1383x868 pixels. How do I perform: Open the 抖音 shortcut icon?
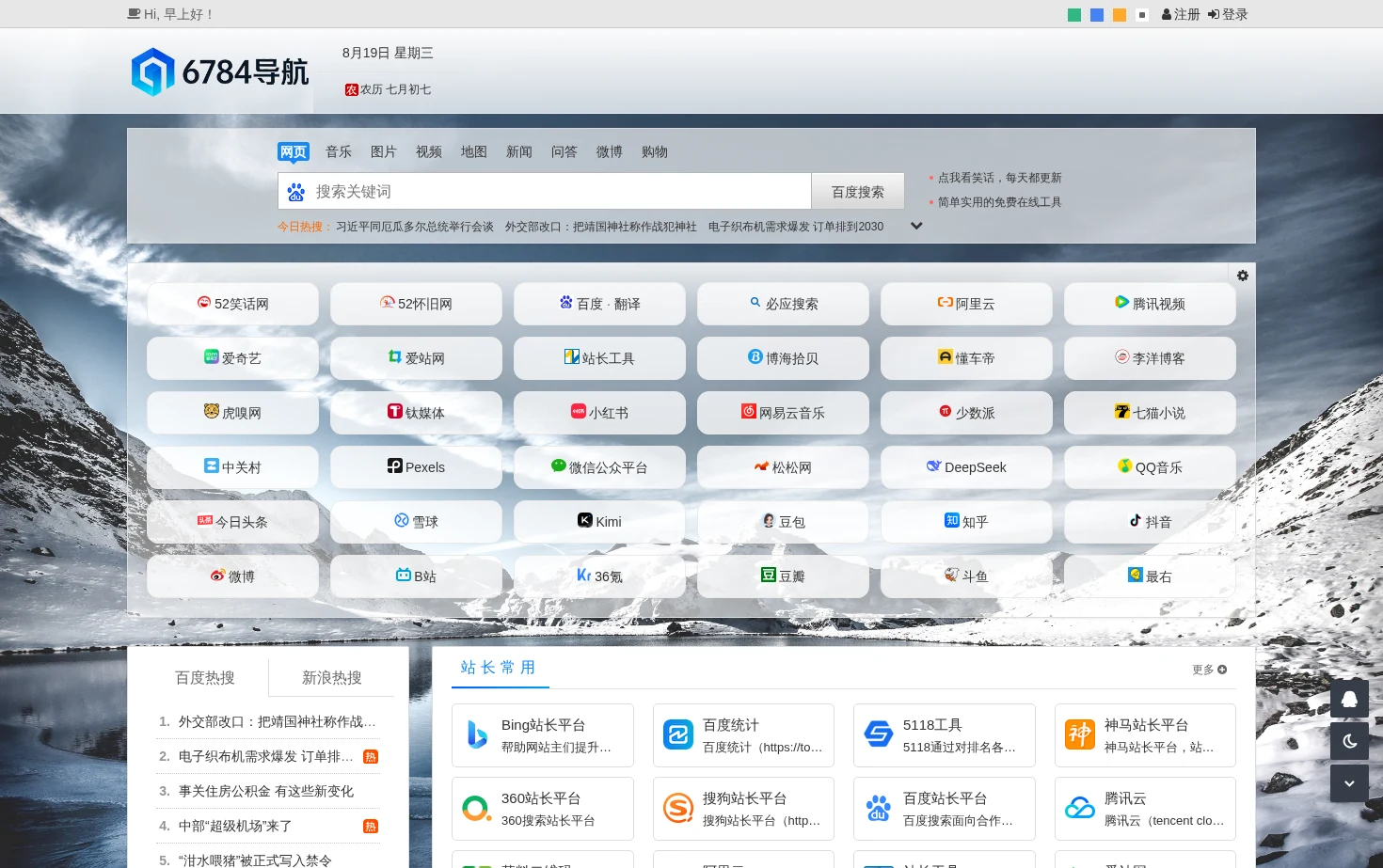[x=1136, y=520]
